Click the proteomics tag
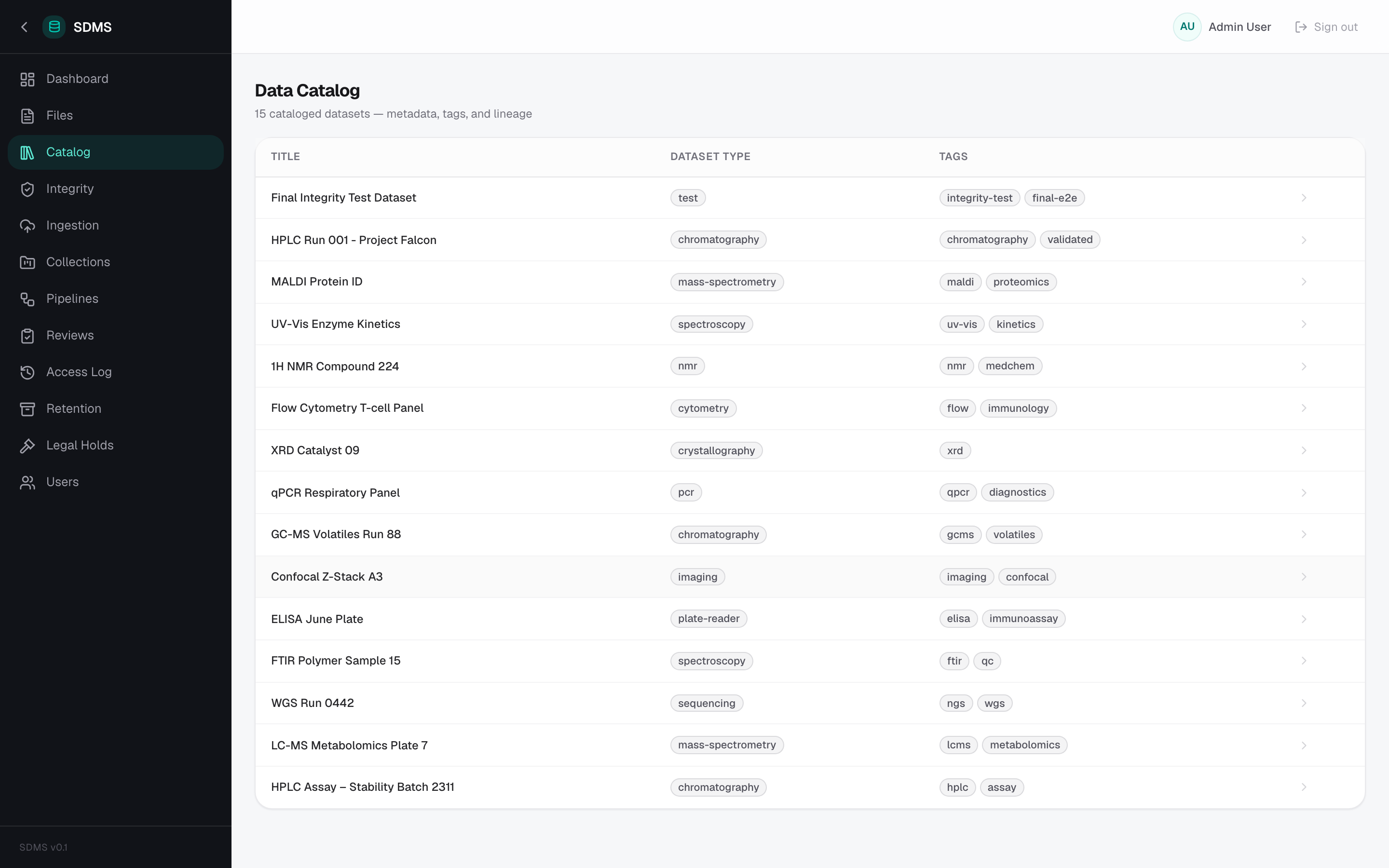The height and width of the screenshot is (868, 1389). coord(1021,282)
